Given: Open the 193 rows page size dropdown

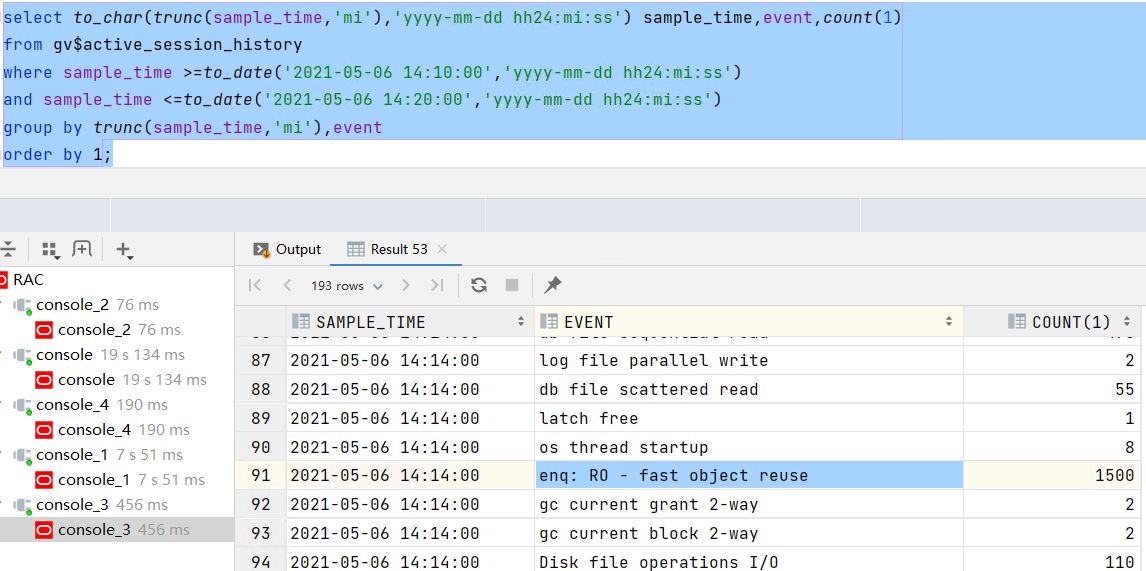Looking at the screenshot, I should [x=346, y=286].
